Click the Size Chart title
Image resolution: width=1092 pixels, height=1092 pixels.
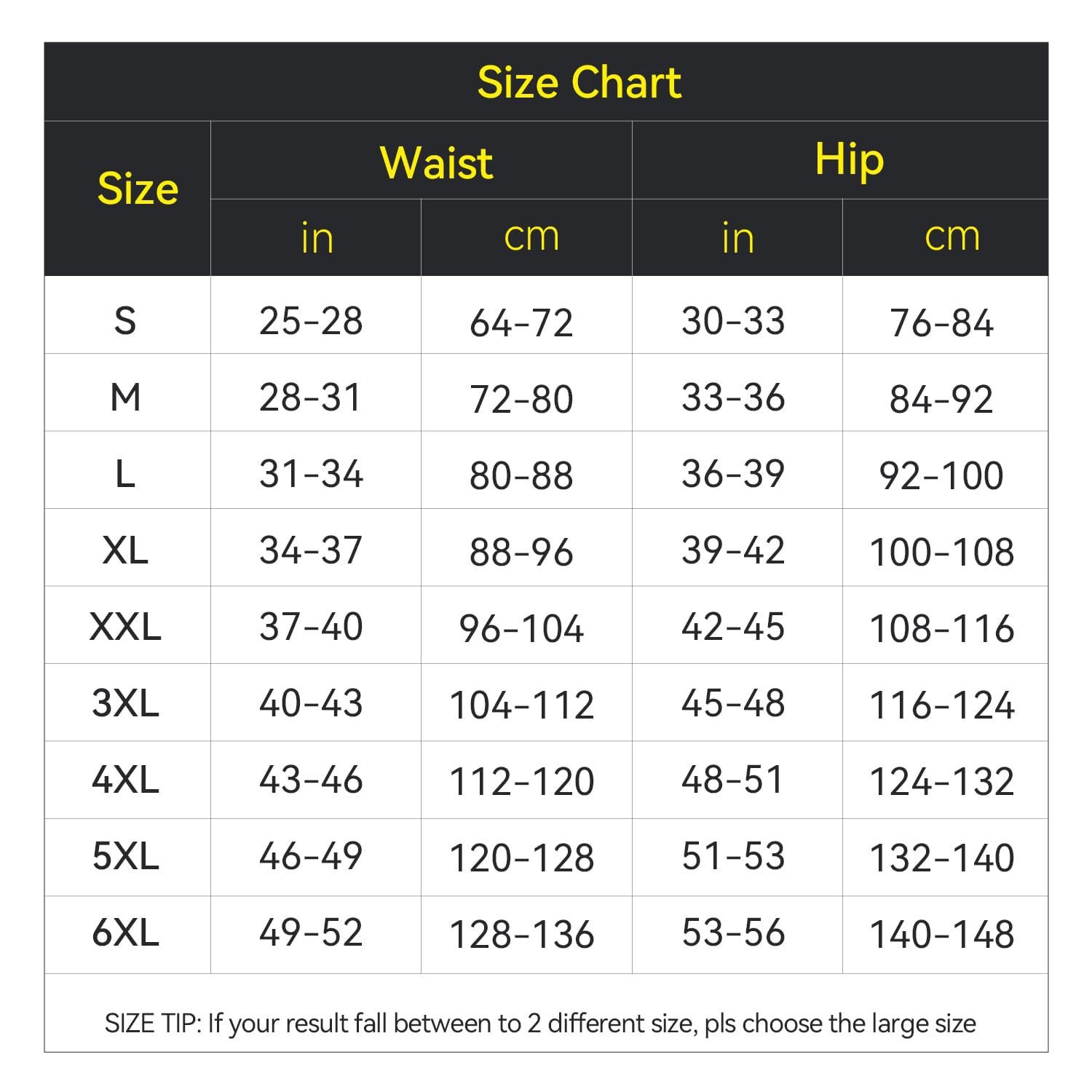(579, 82)
